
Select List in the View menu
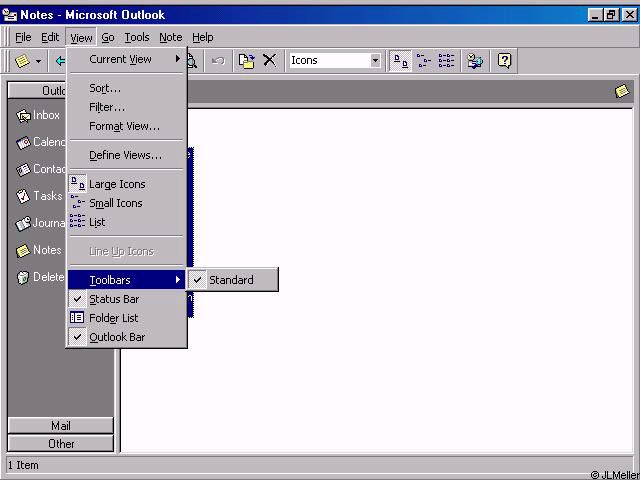(x=126, y=222)
